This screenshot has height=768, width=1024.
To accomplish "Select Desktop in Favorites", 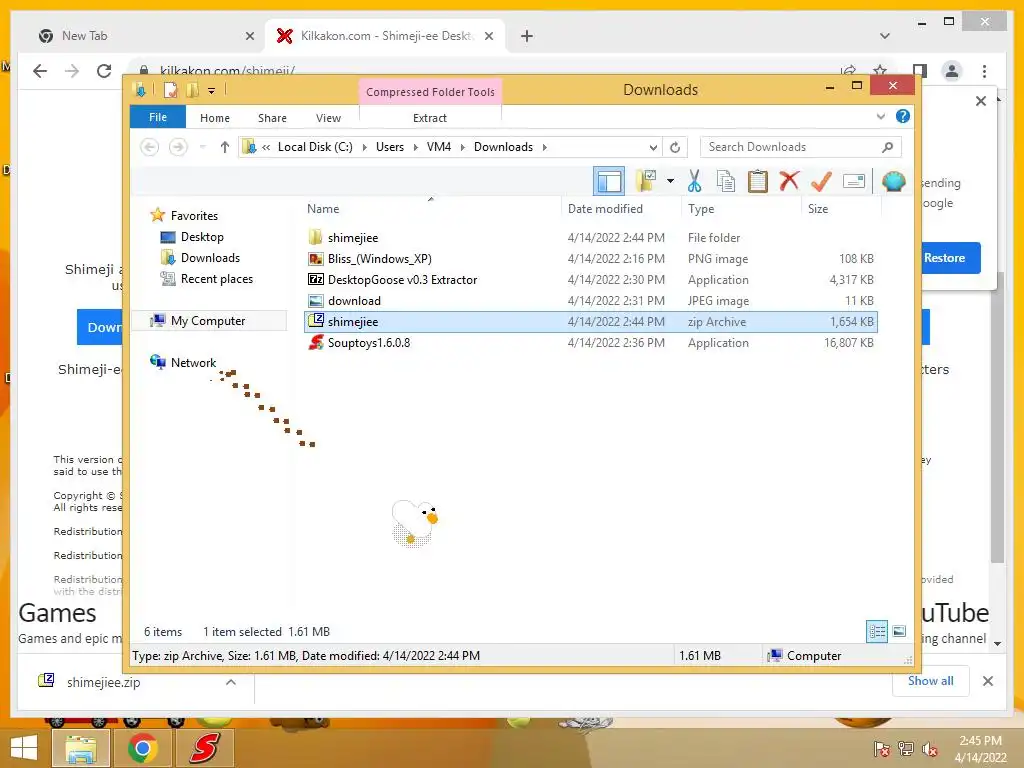I will (202, 237).
